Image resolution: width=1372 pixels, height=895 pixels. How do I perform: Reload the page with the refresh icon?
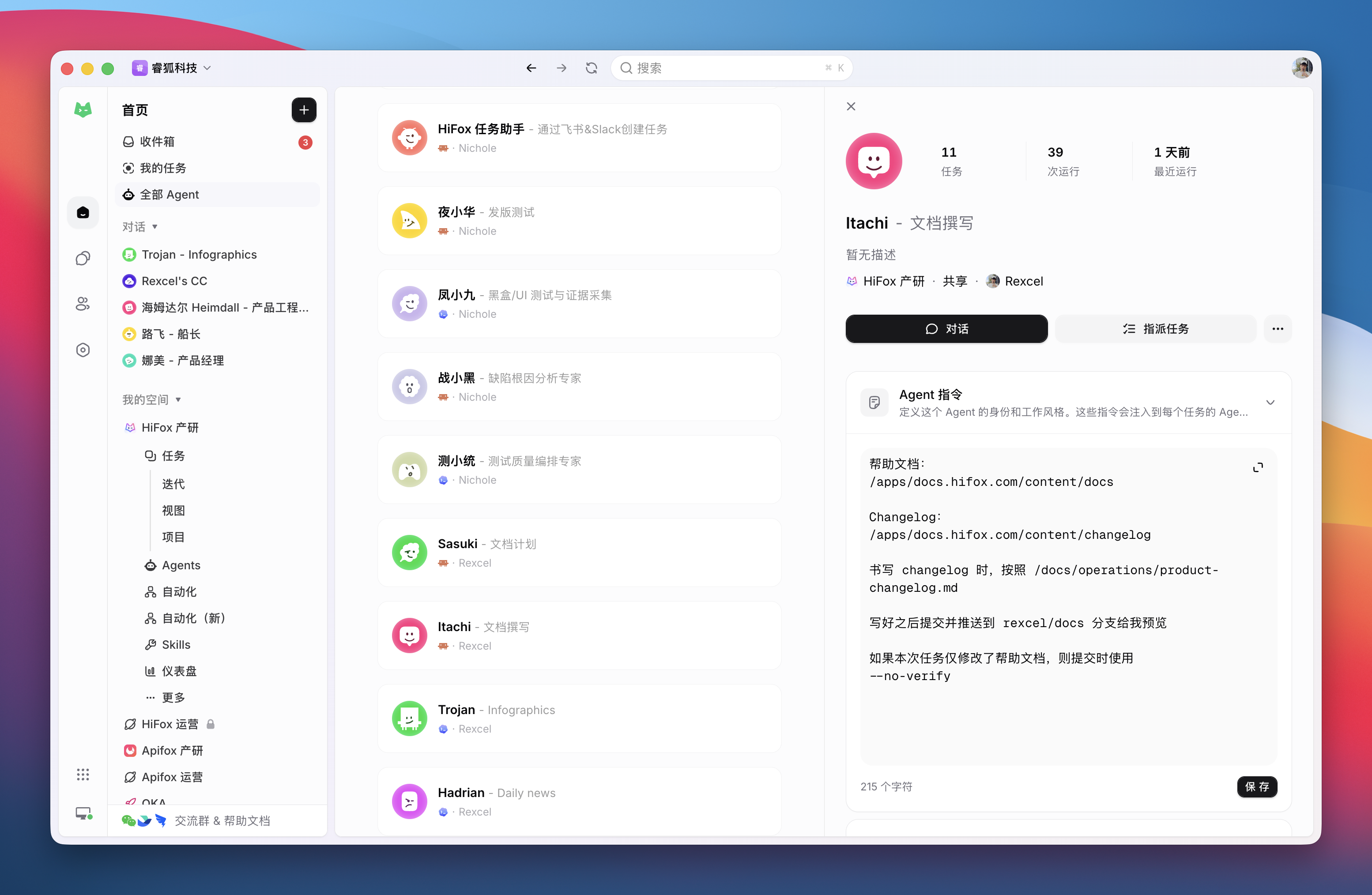591,68
